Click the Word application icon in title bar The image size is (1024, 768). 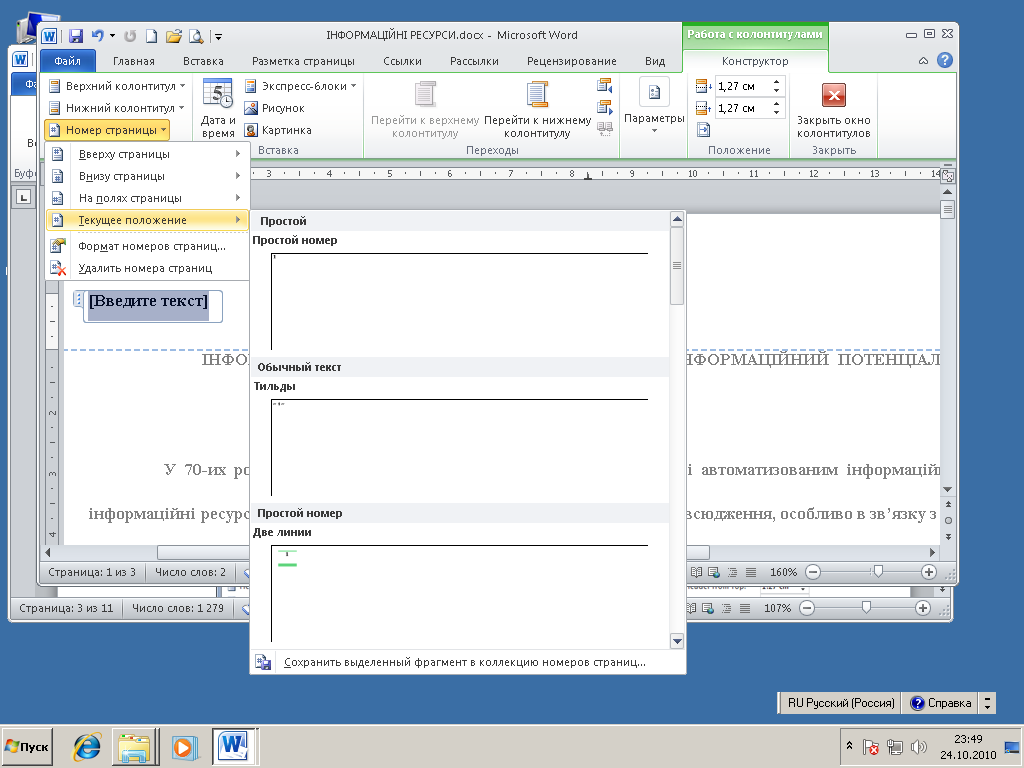click(49, 36)
